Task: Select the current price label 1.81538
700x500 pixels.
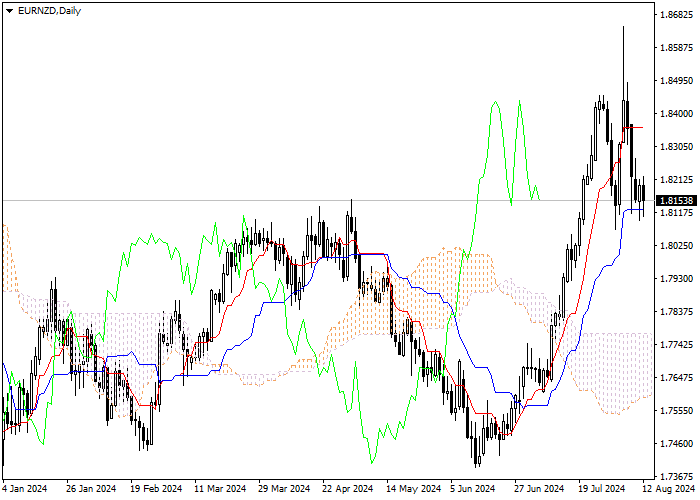Action: (677, 200)
